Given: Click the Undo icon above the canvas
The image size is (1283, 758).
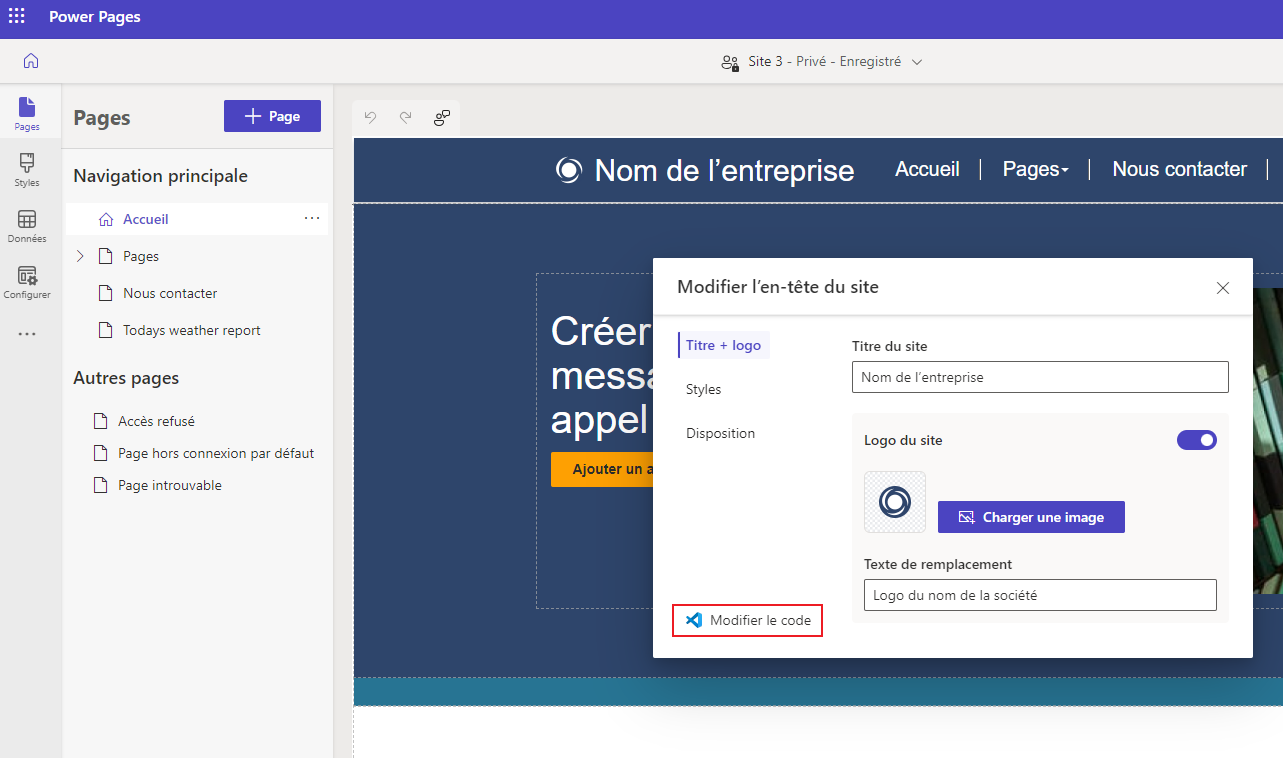Looking at the screenshot, I should tap(370, 117).
